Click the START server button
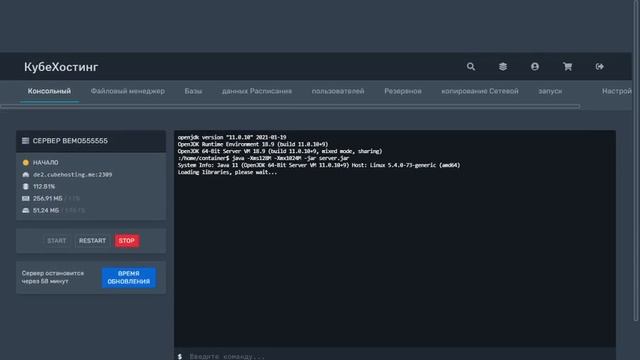The image size is (640, 360). pyautogui.click(x=56, y=241)
